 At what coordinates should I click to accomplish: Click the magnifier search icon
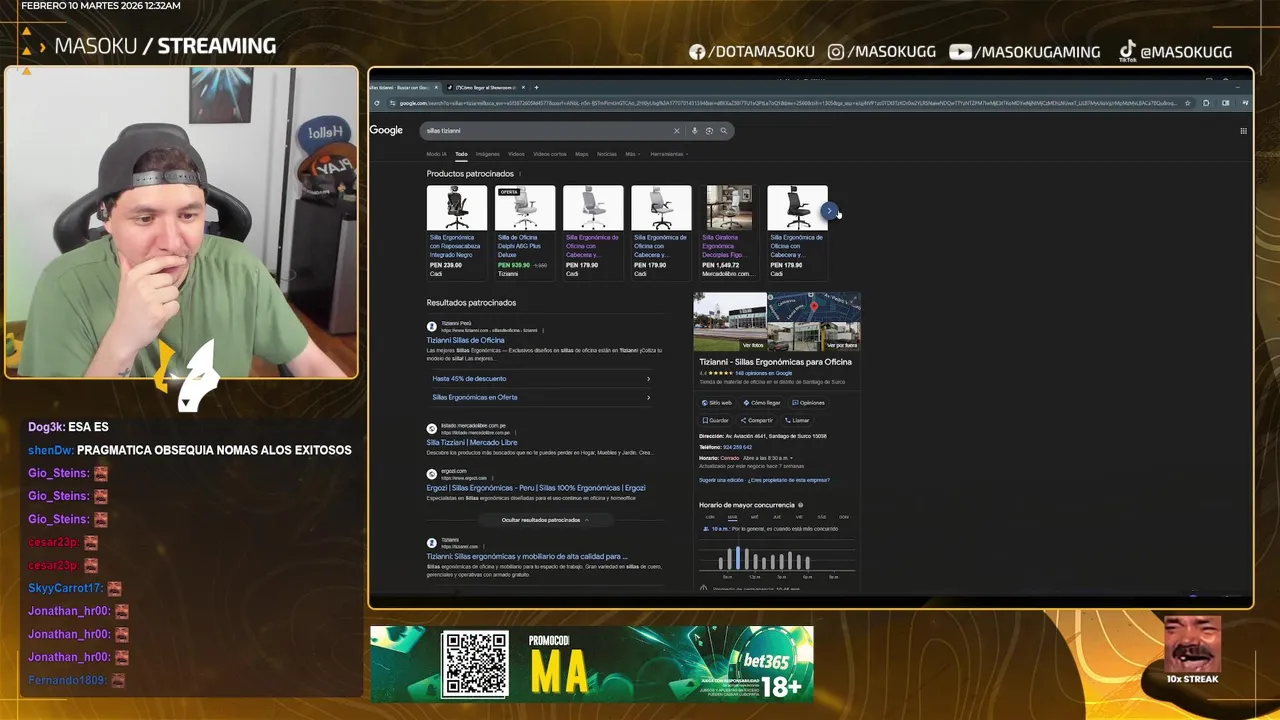pos(724,131)
